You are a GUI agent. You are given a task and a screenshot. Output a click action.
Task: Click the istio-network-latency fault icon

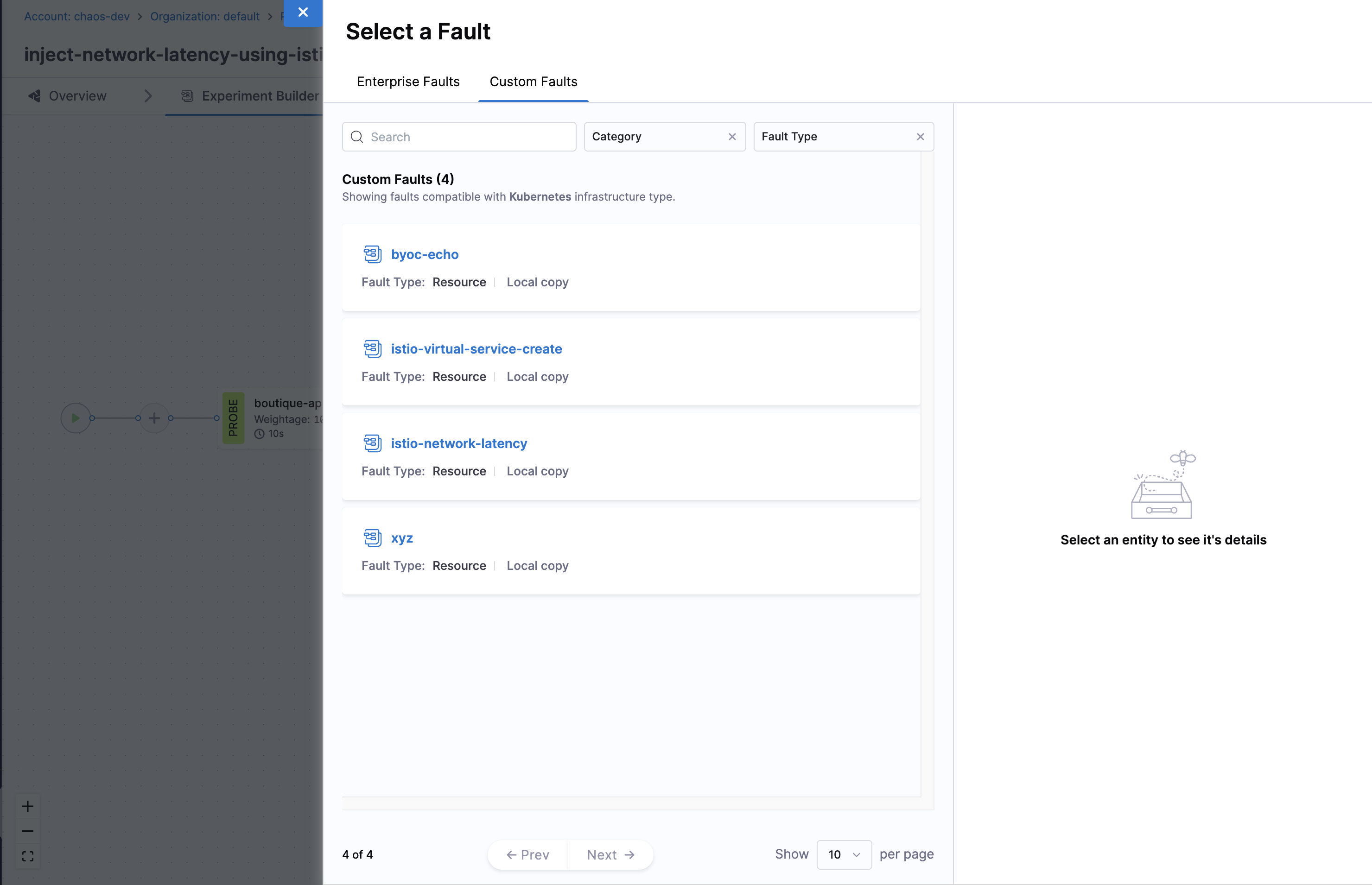pos(373,443)
